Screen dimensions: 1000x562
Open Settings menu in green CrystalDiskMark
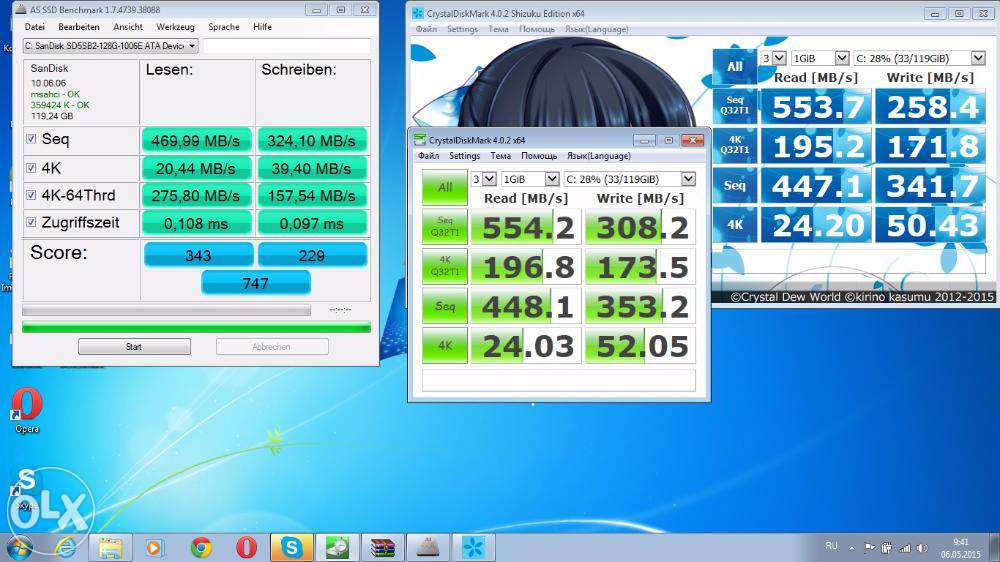point(464,156)
